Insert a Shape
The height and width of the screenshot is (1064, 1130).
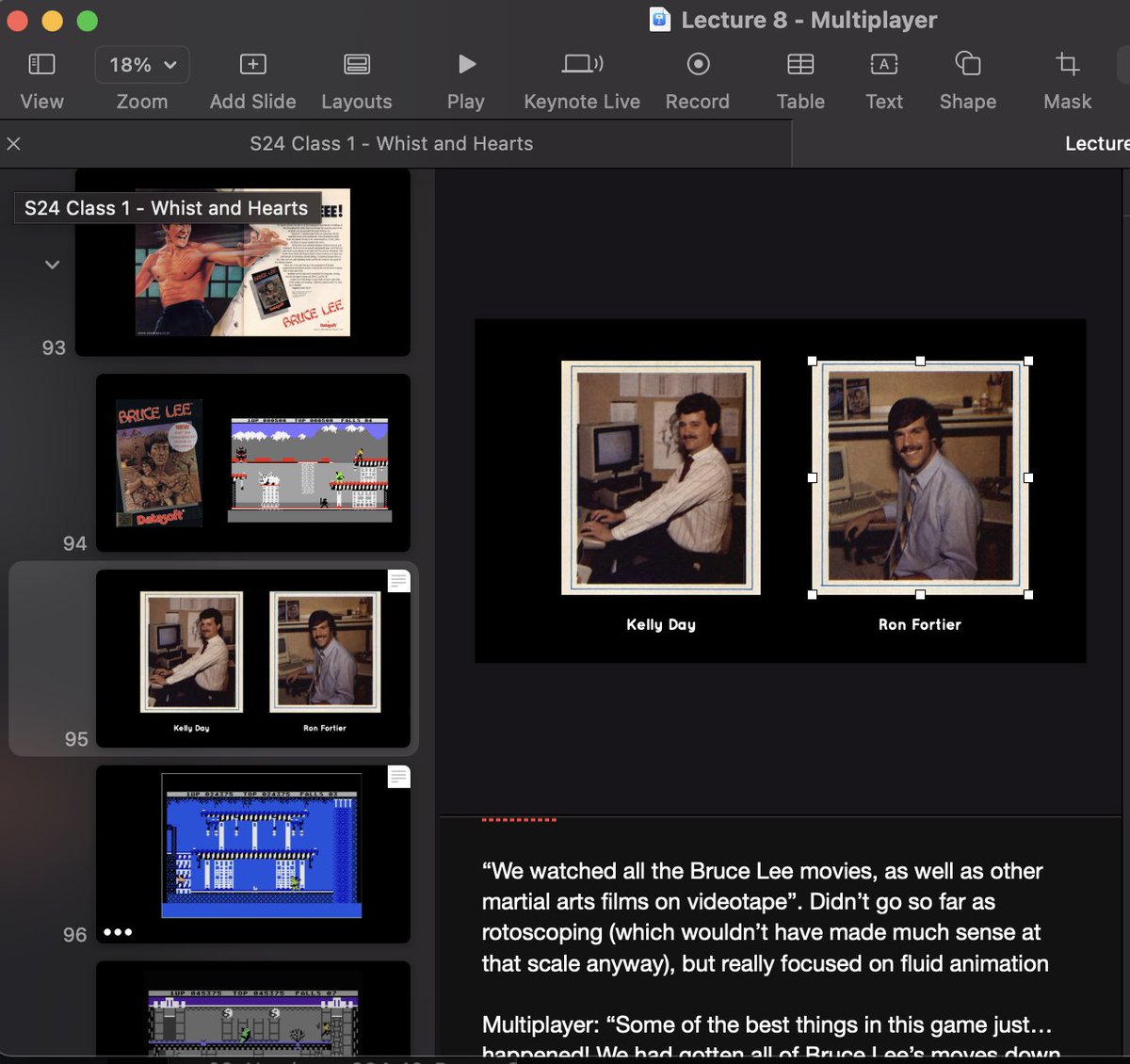point(967,65)
